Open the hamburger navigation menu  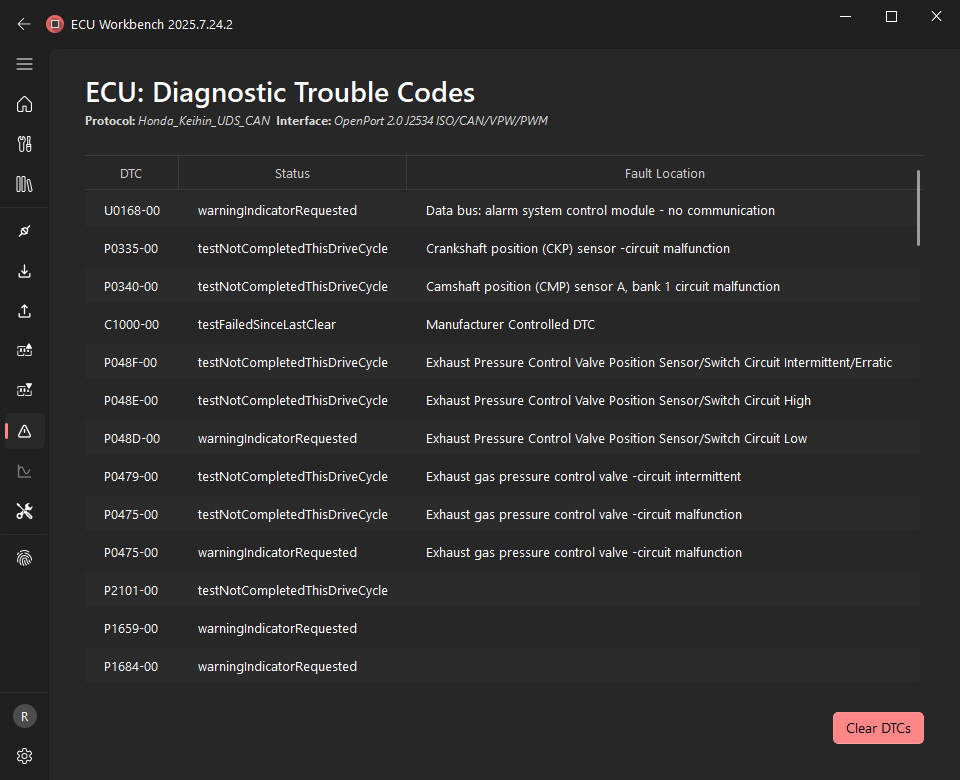click(25, 64)
